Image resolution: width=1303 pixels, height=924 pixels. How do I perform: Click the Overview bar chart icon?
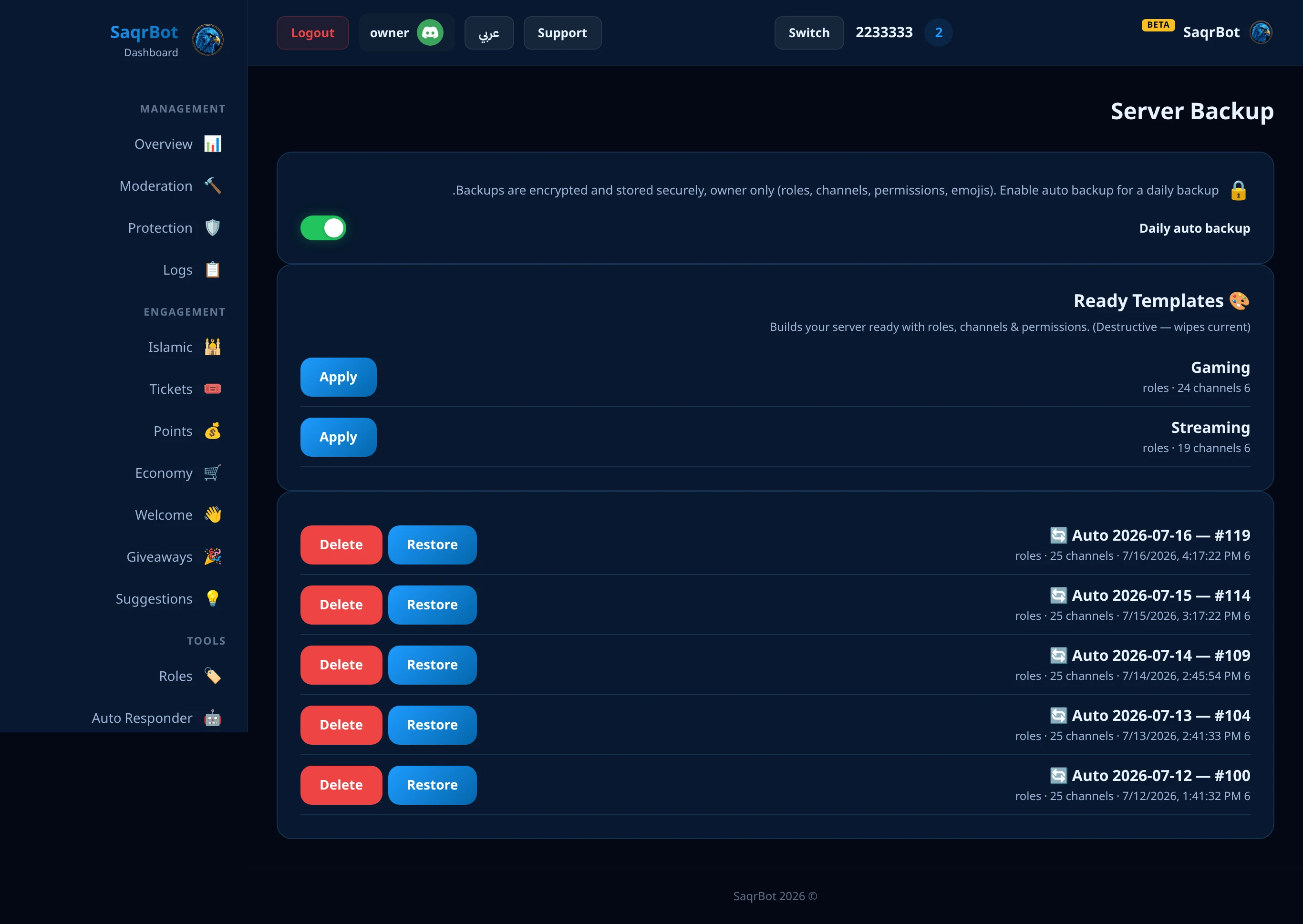tap(213, 144)
